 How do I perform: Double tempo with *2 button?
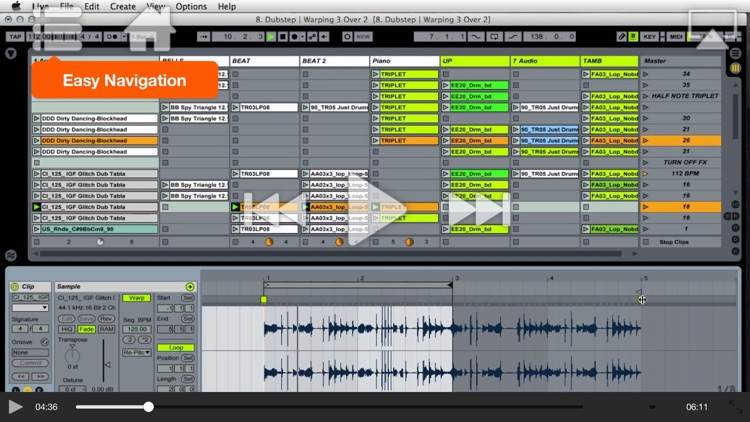tap(144, 340)
